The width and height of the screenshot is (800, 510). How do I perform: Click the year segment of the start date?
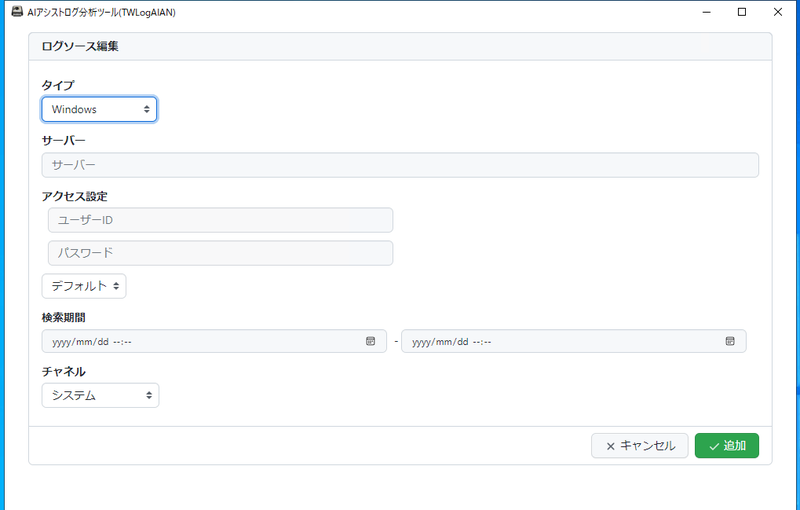coord(62,341)
